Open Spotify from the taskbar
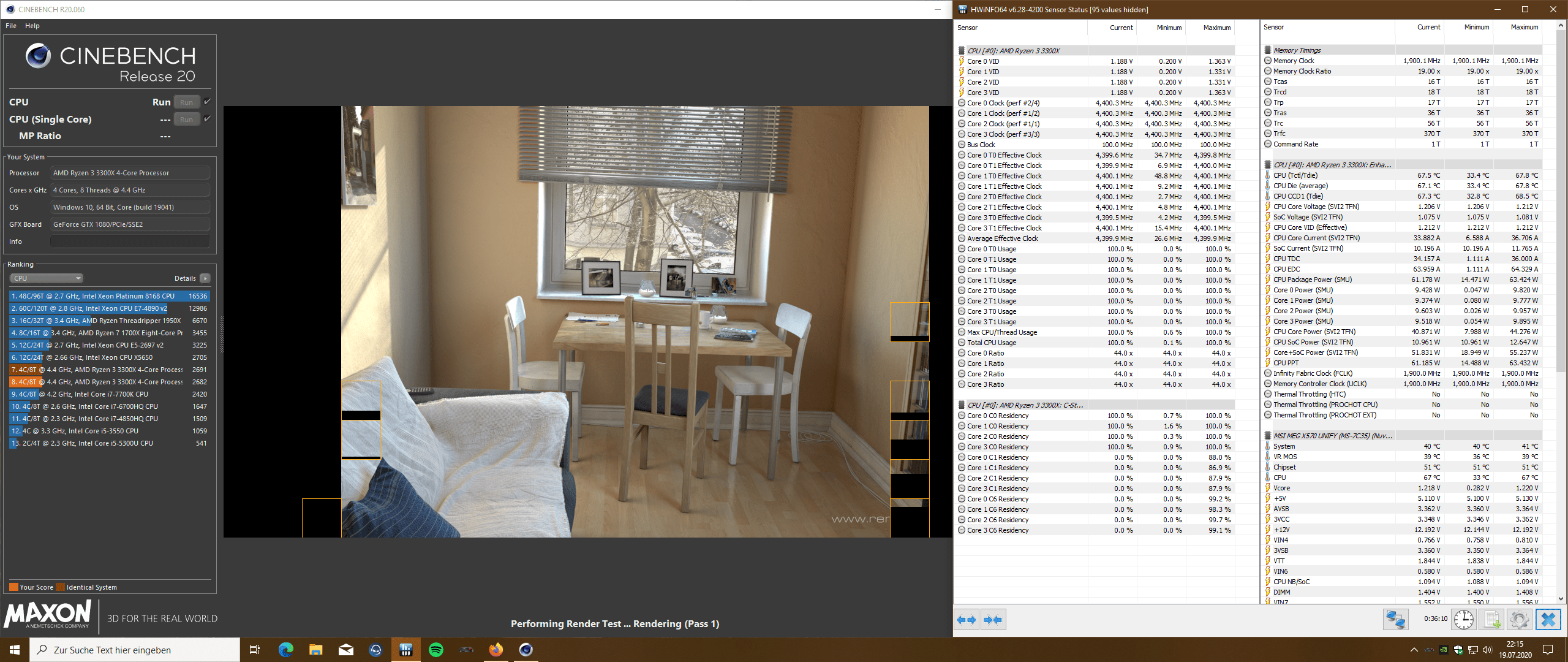This screenshot has width=1568, height=662. [x=436, y=650]
